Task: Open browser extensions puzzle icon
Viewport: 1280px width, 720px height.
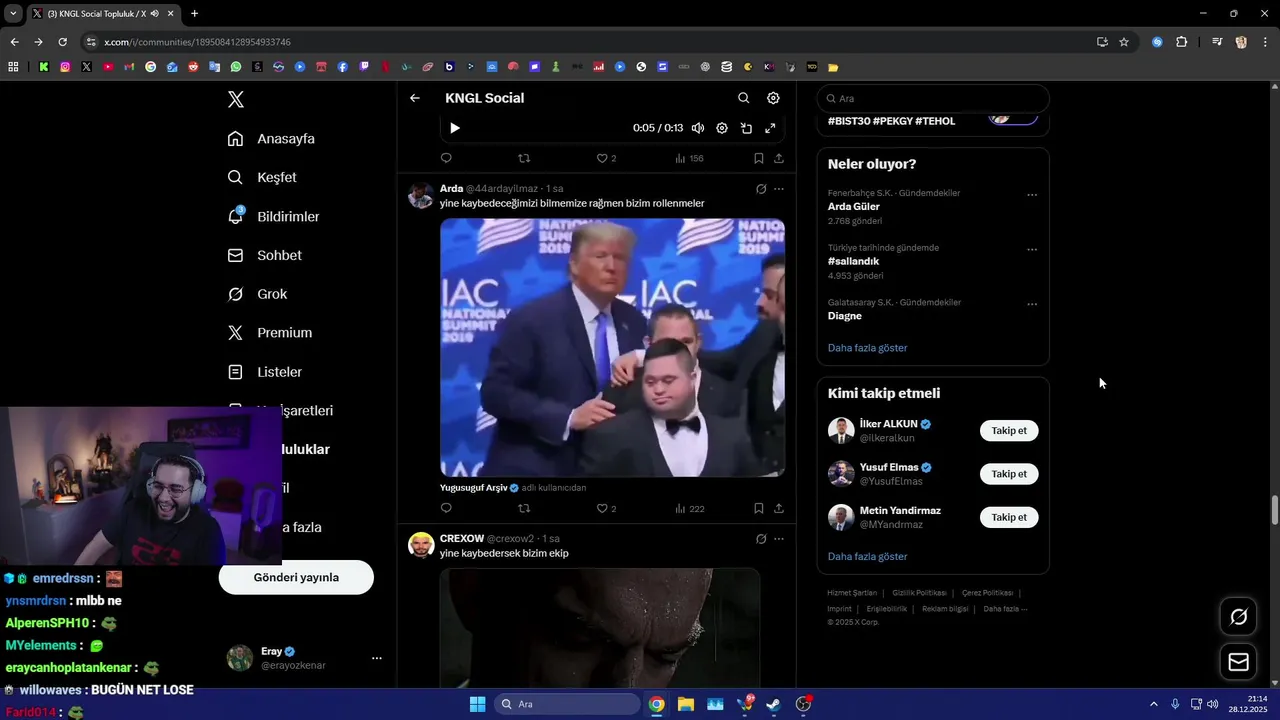Action: [x=1182, y=42]
